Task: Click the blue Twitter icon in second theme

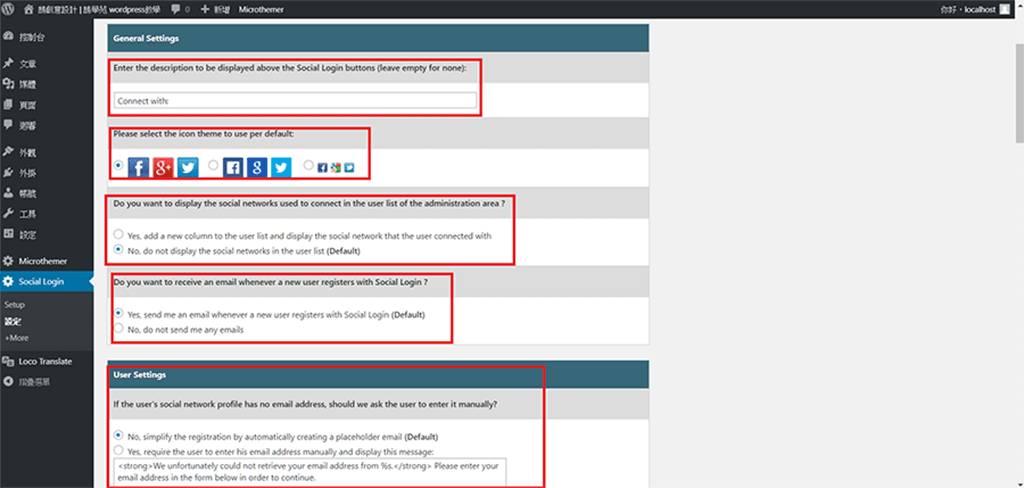Action: (x=281, y=167)
